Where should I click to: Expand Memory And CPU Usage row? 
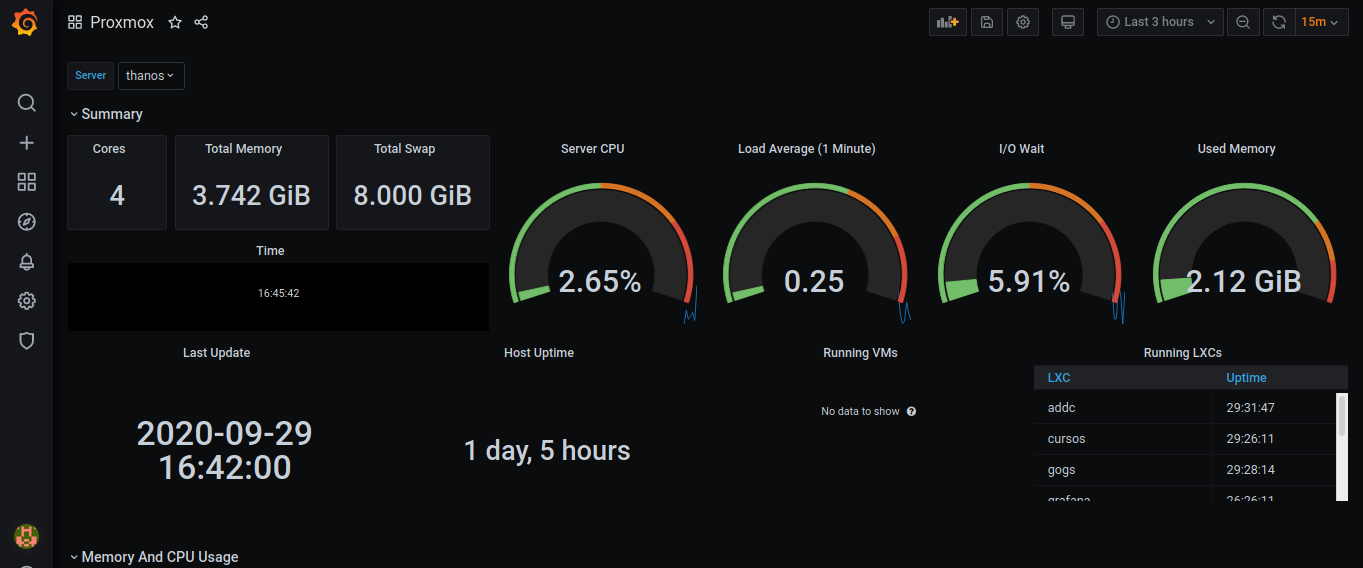click(x=154, y=557)
